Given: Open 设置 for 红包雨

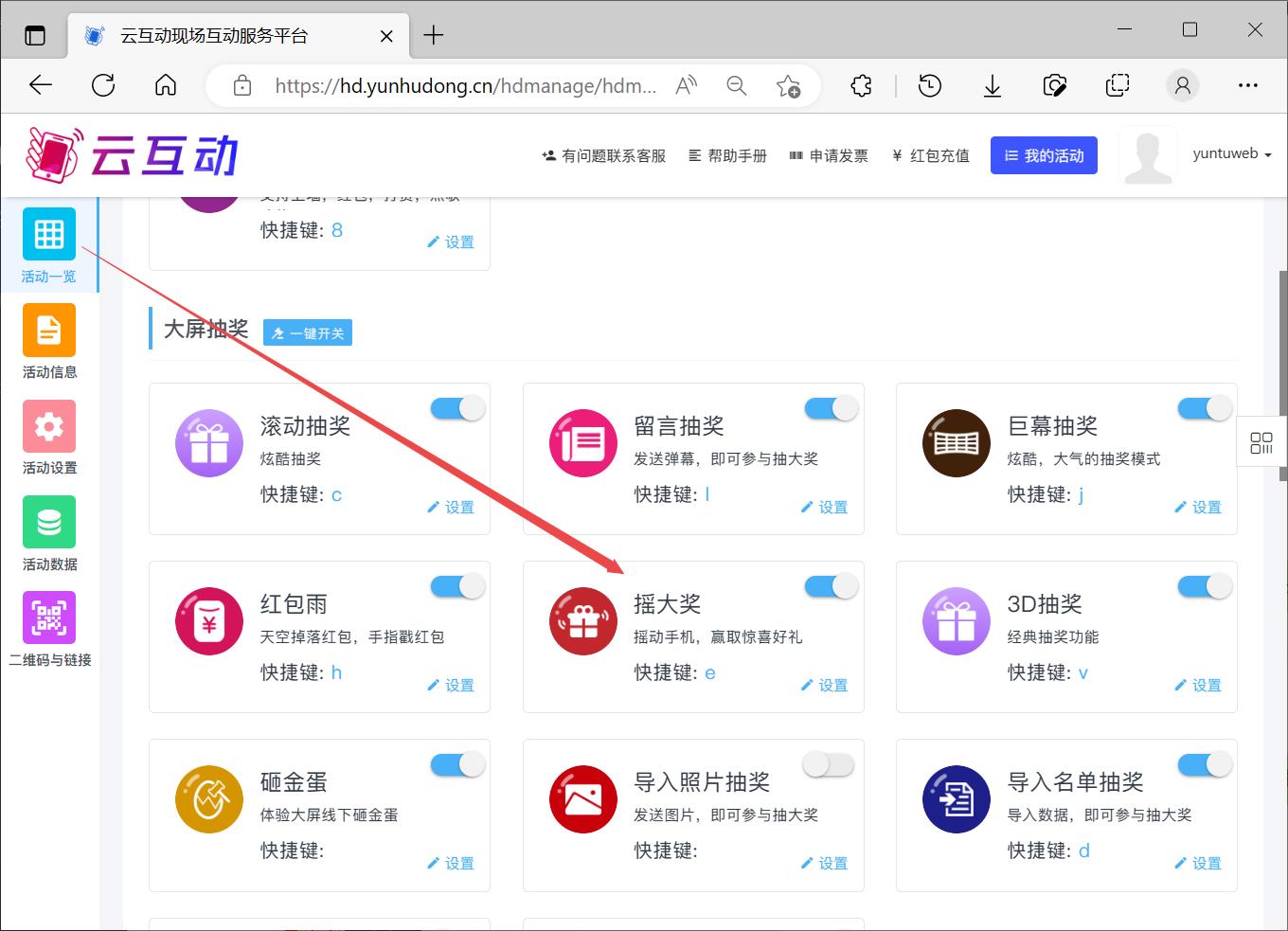Looking at the screenshot, I should coord(451,686).
